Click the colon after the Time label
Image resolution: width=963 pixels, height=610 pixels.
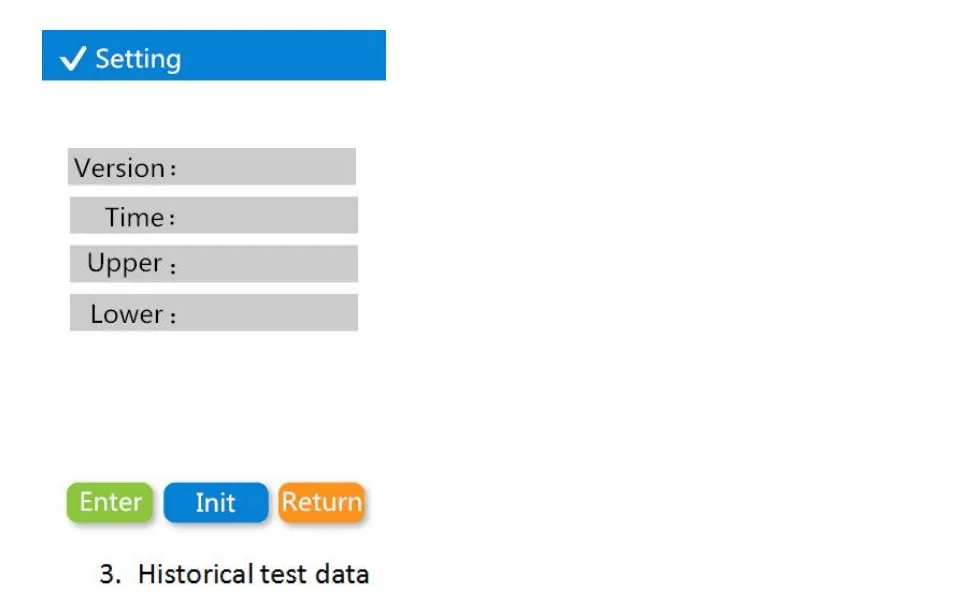pos(171,219)
